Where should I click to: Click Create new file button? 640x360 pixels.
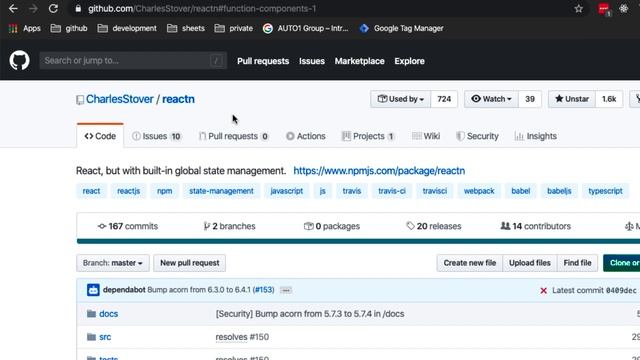470,263
